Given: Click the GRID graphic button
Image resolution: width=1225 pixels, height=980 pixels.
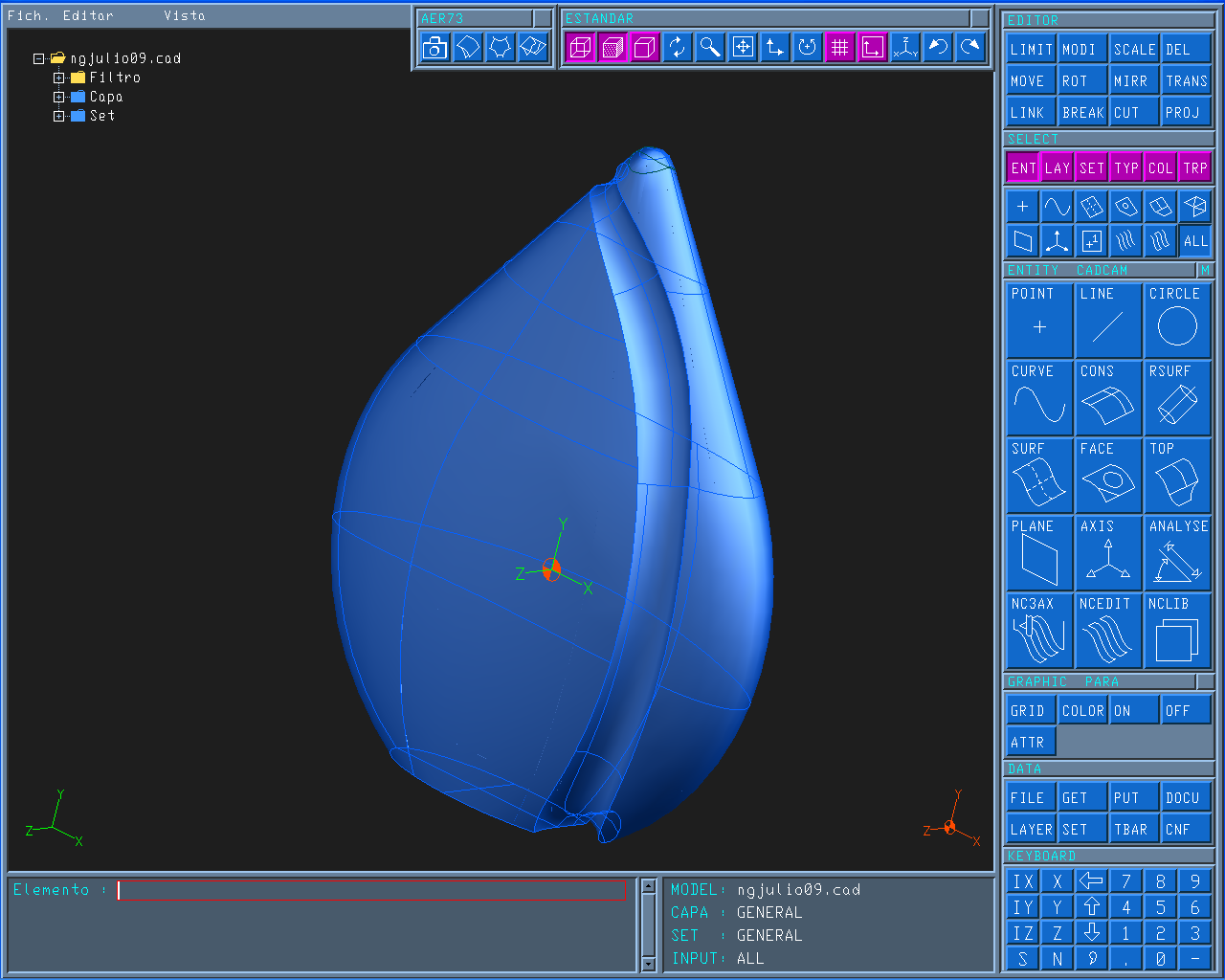Looking at the screenshot, I should pos(1032,711).
